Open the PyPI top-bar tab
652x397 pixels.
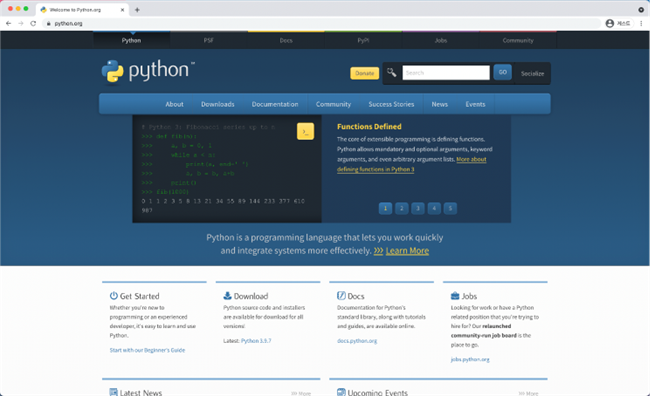click(363, 40)
